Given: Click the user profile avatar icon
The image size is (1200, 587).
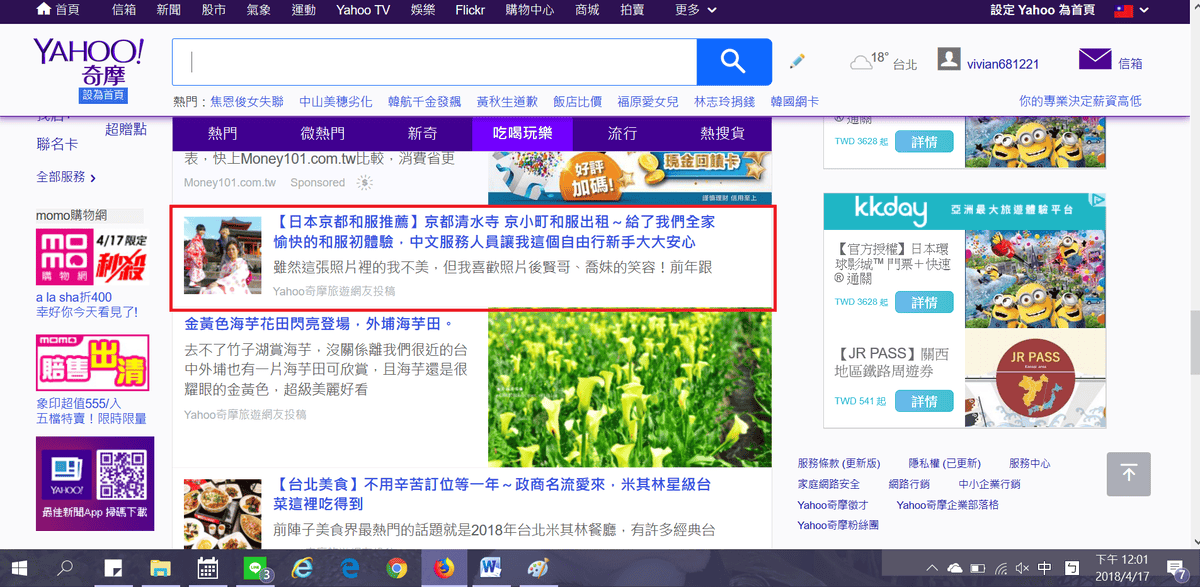Looking at the screenshot, I should click(x=949, y=60).
